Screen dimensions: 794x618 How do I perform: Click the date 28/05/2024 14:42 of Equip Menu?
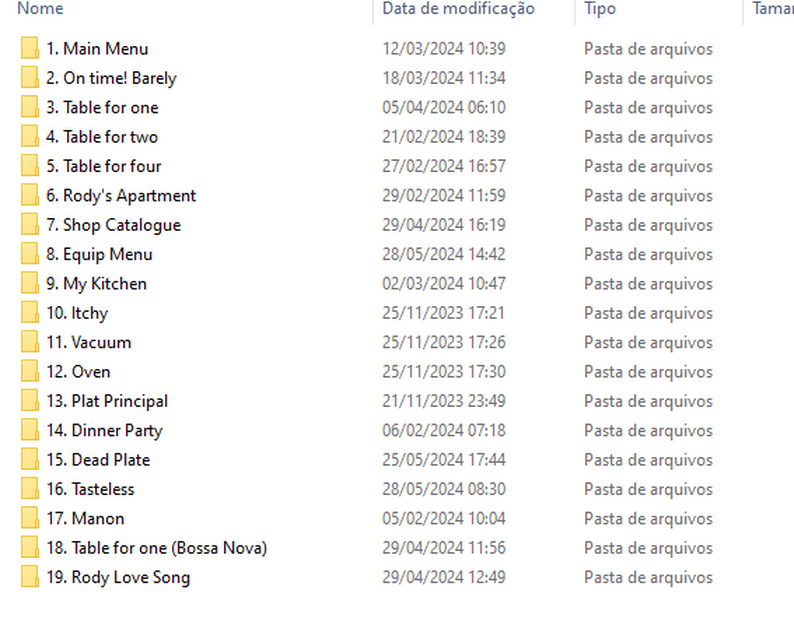444,254
